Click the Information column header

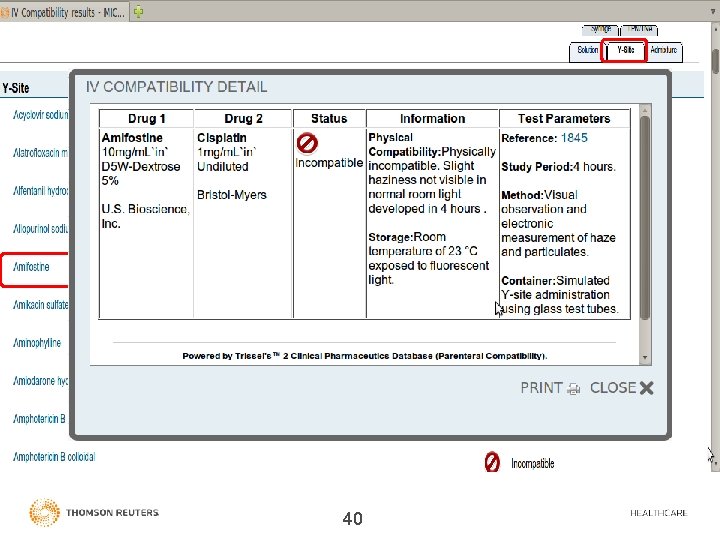coord(432,118)
